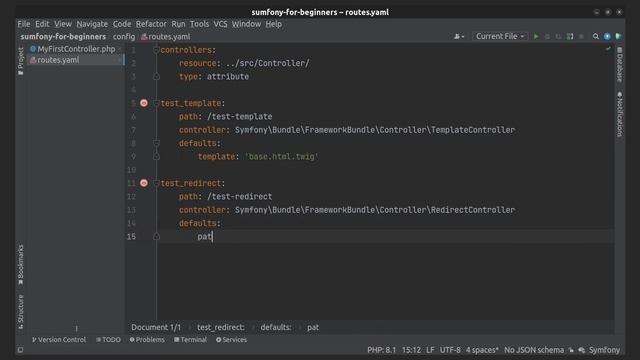Click the UTF-8 encoding indicator
Viewport: 640px width, 360px height.
click(x=450, y=350)
